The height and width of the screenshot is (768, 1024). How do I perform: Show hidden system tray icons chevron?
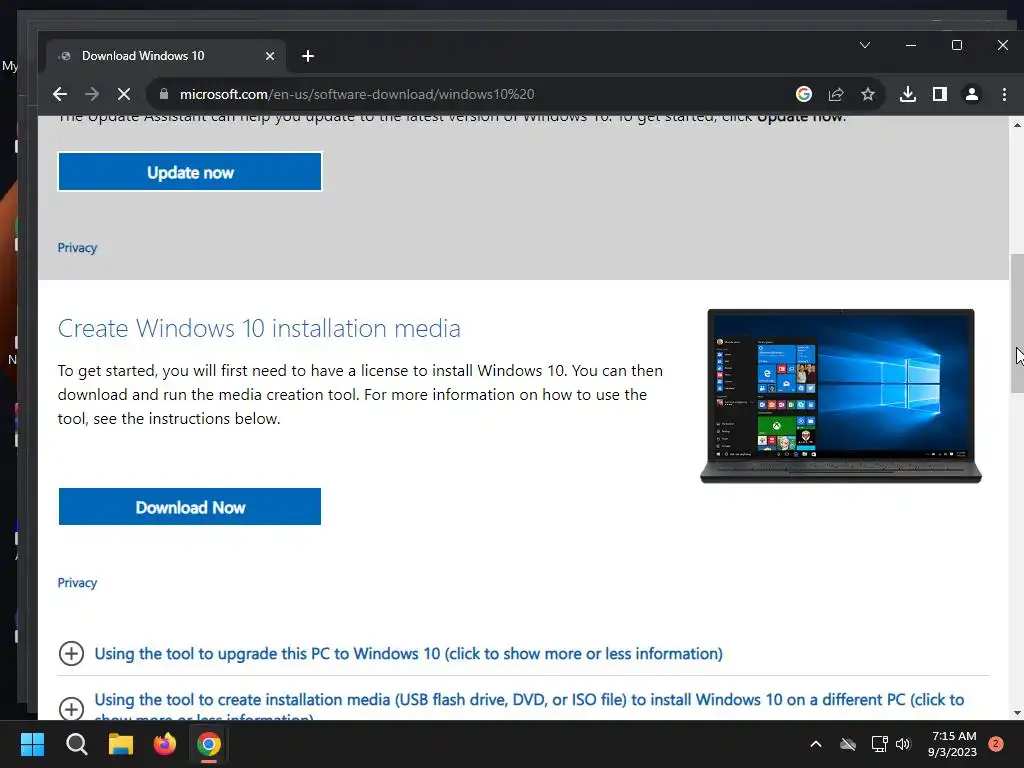pos(816,744)
